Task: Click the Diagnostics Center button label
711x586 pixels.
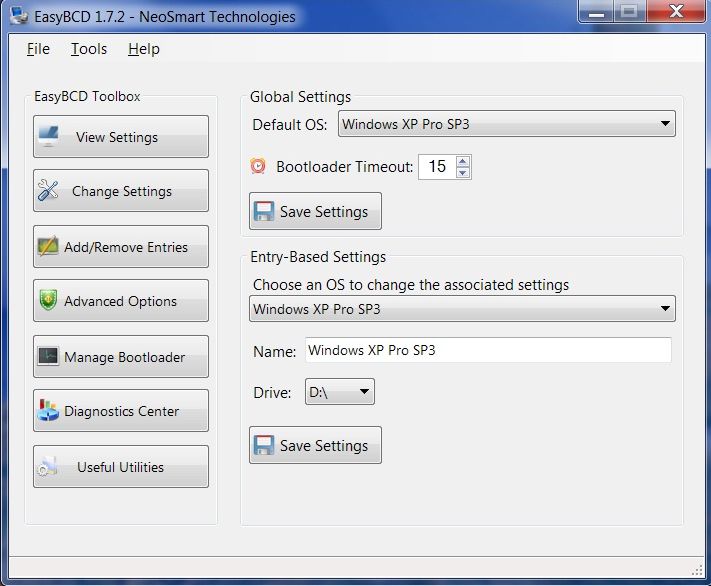Action: pos(122,411)
